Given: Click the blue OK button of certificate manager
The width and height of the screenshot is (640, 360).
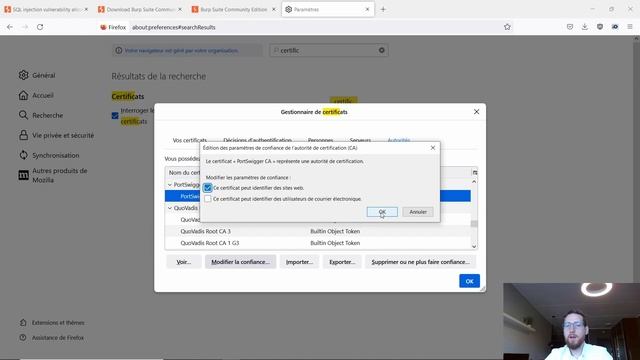Looking at the screenshot, I should point(469,281).
